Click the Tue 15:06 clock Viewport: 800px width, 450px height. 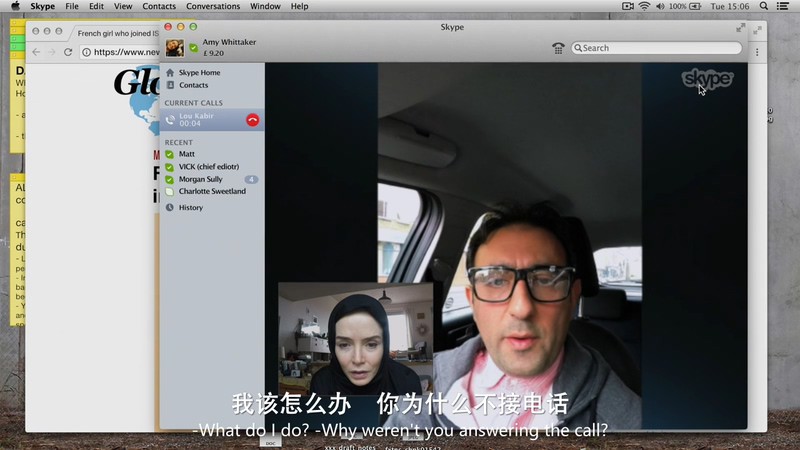[730, 6]
